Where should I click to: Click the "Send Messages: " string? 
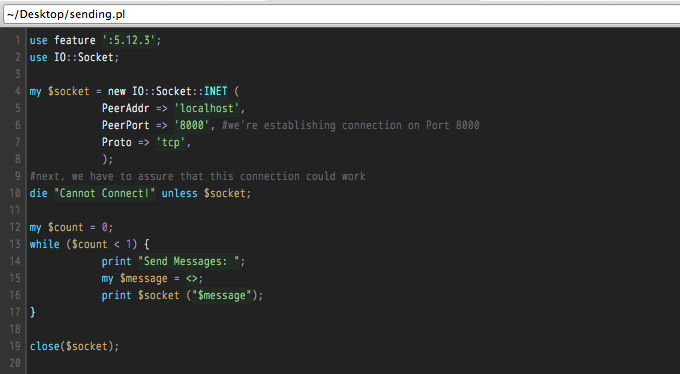(189, 262)
